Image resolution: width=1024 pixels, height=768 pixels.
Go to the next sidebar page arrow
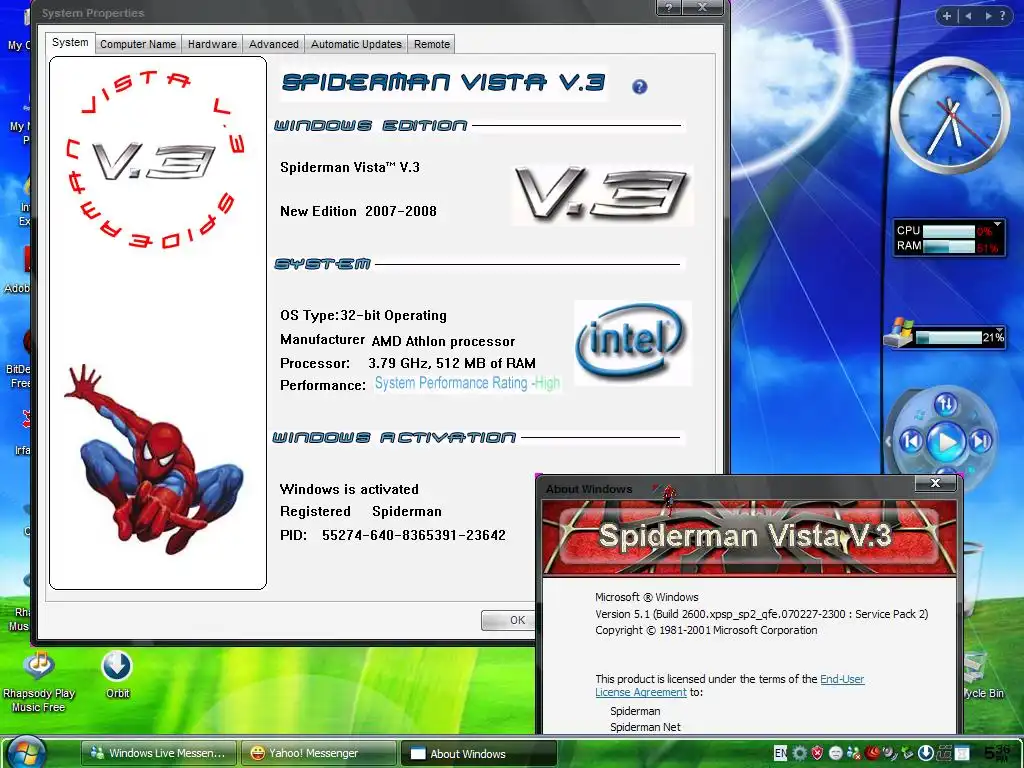[988, 16]
